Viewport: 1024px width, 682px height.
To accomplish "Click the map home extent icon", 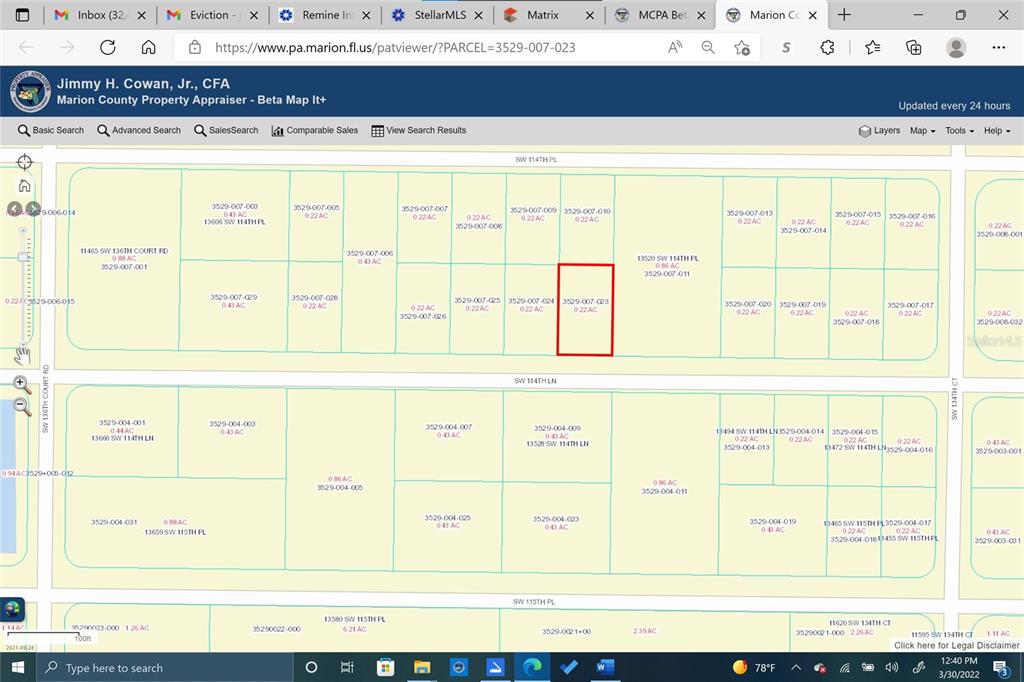I will [x=24, y=186].
